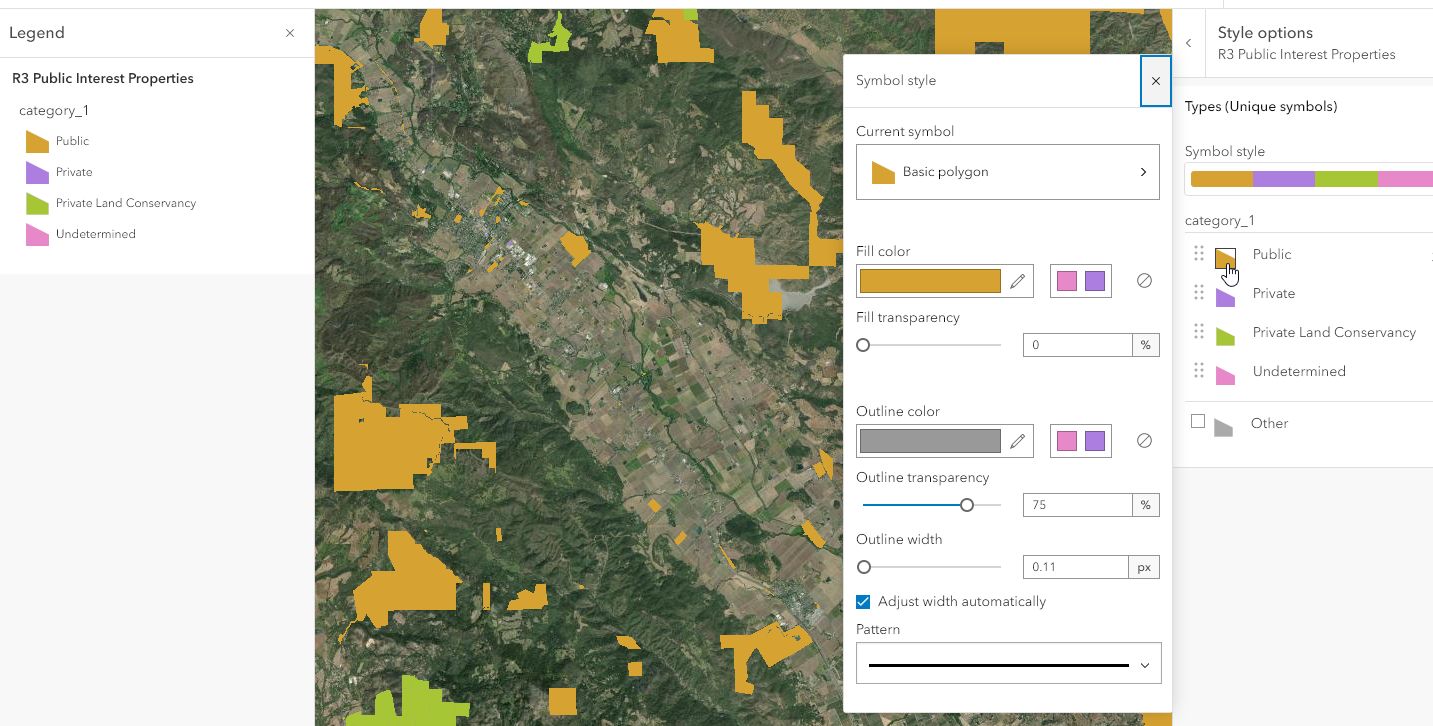The height and width of the screenshot is (726, 1433).
Task: Click the no-outline color icon
Action: pos(1144,441)
